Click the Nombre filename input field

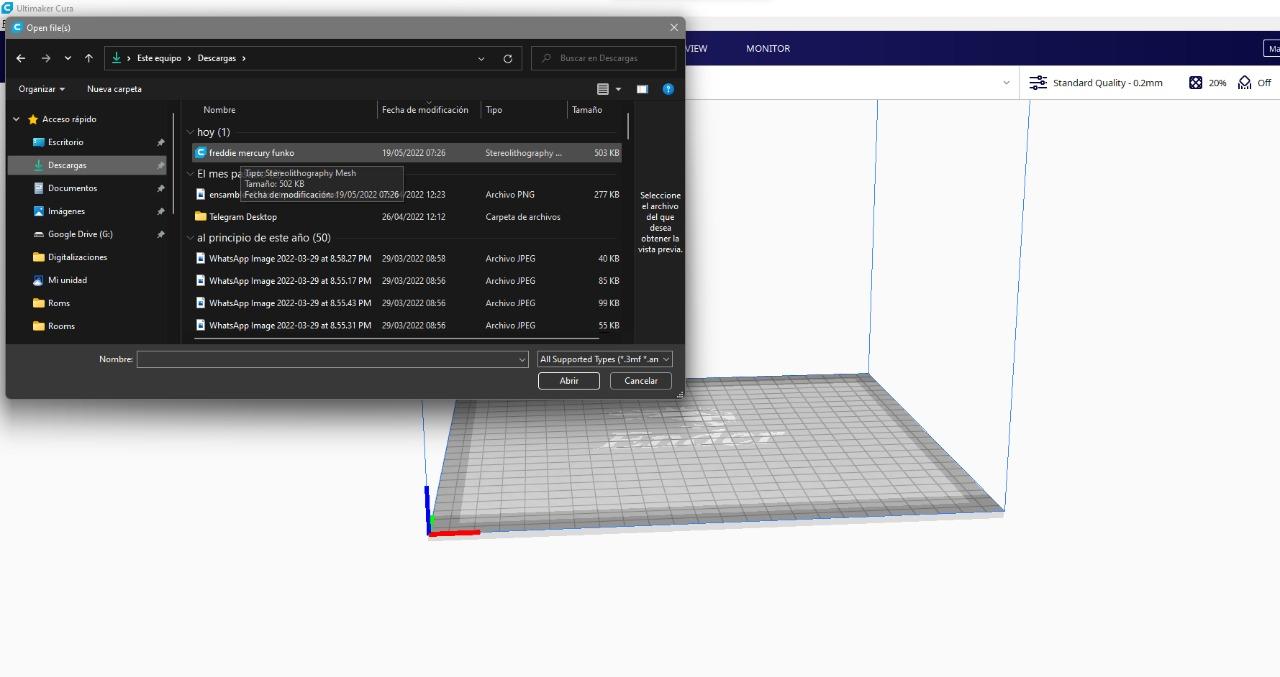coord(326,359)
